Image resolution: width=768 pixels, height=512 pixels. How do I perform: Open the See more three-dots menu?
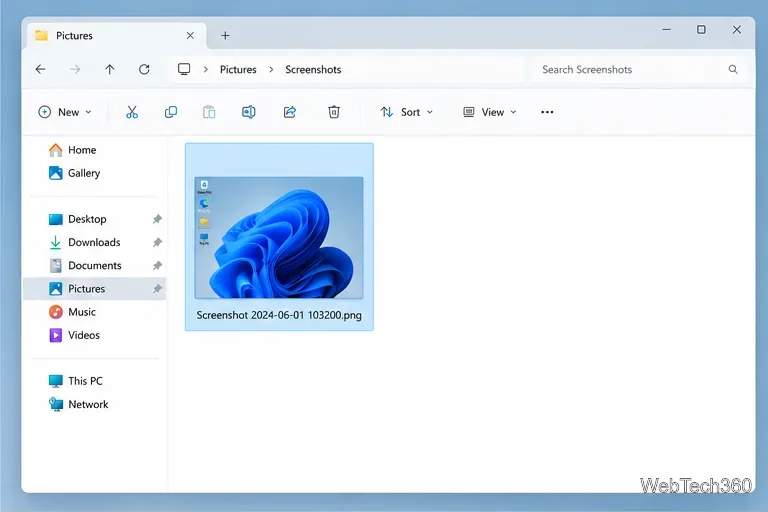pos(547,112)
